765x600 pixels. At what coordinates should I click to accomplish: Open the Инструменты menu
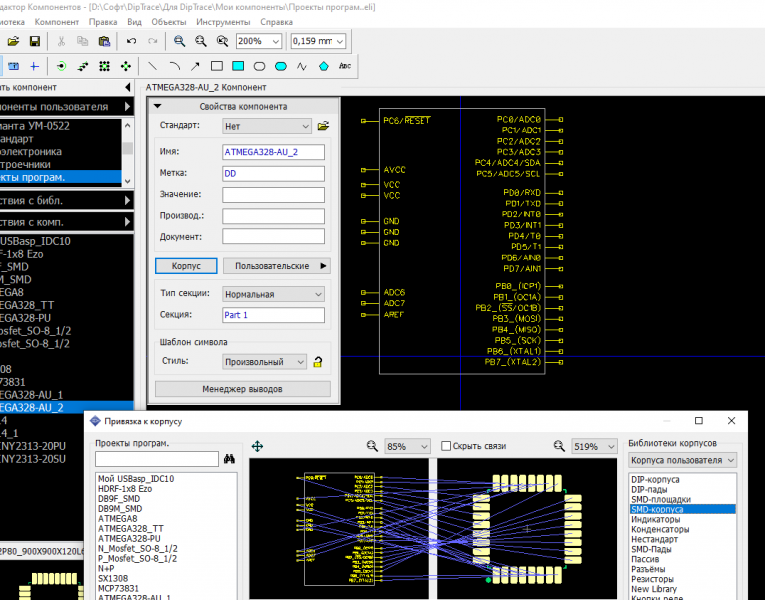[x=223, y=22]
